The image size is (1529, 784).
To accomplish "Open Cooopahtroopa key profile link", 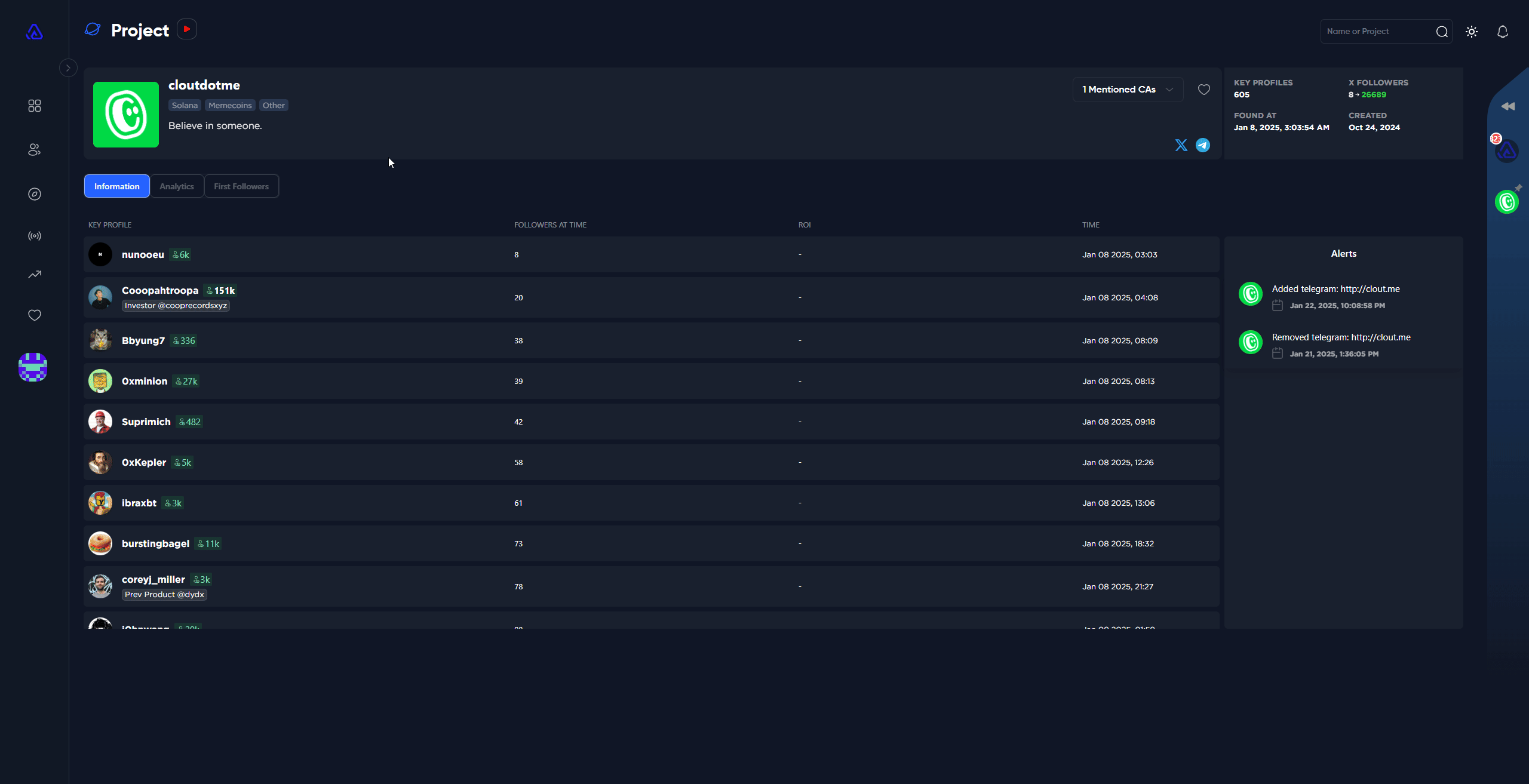I will click(160, 290).
